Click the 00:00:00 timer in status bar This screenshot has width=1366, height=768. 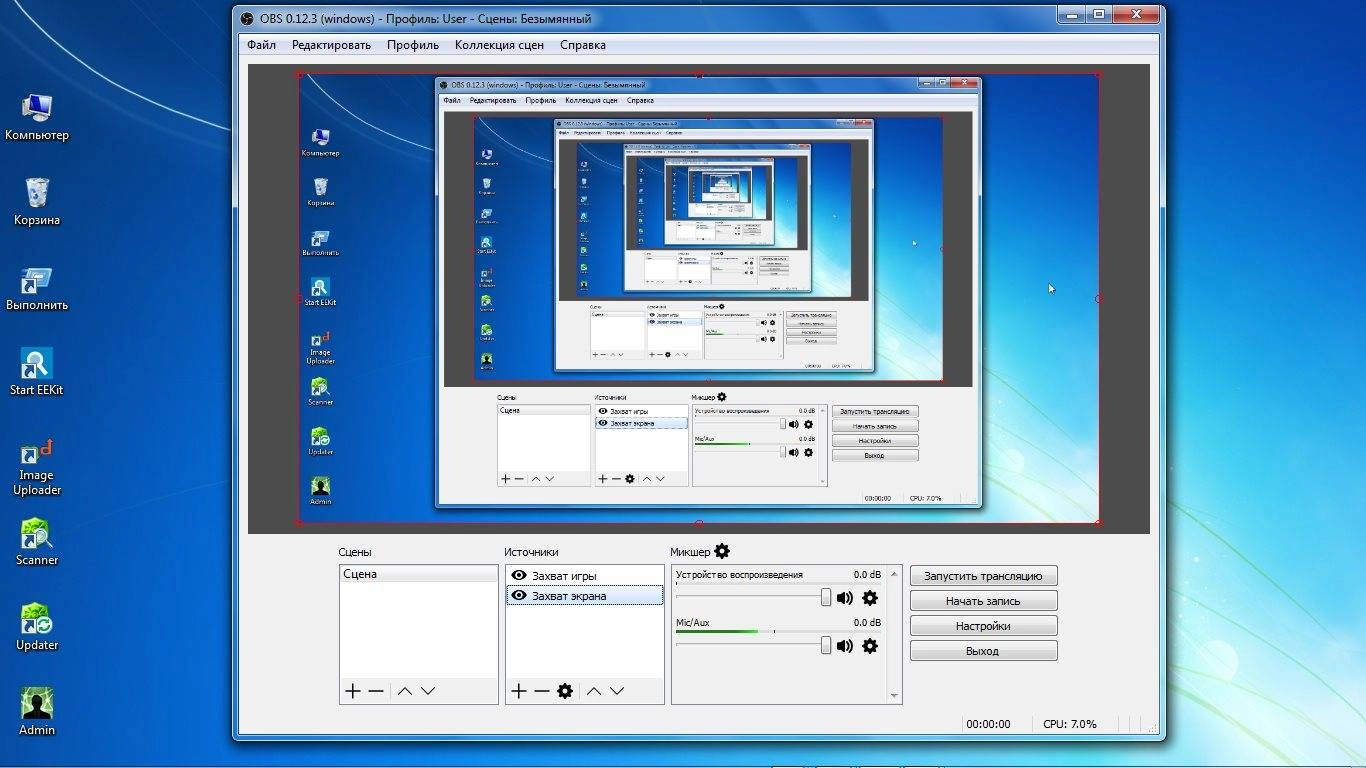[x=988, y=724]
